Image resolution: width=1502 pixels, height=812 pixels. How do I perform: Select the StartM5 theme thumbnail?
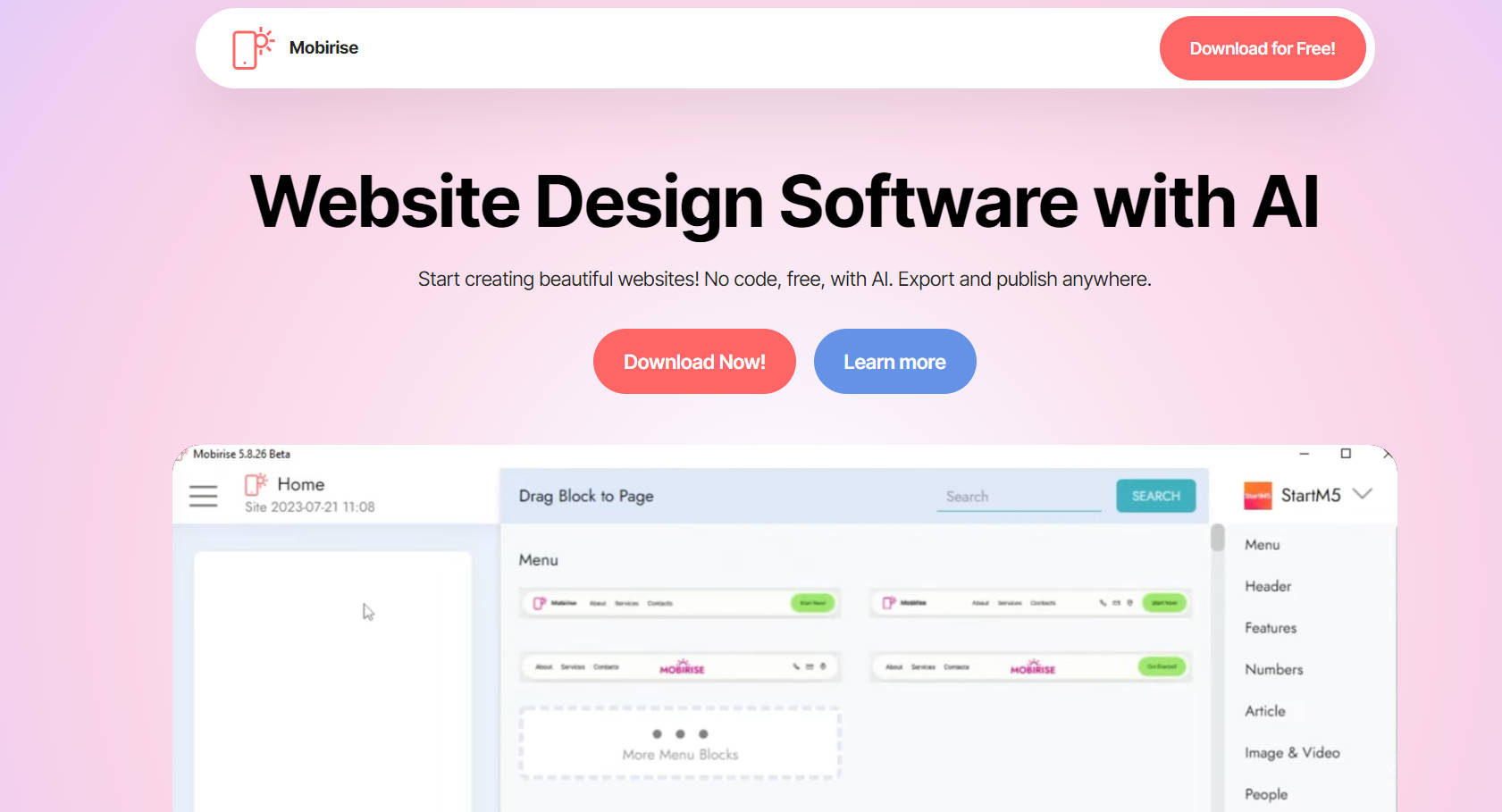[1257, 496]
